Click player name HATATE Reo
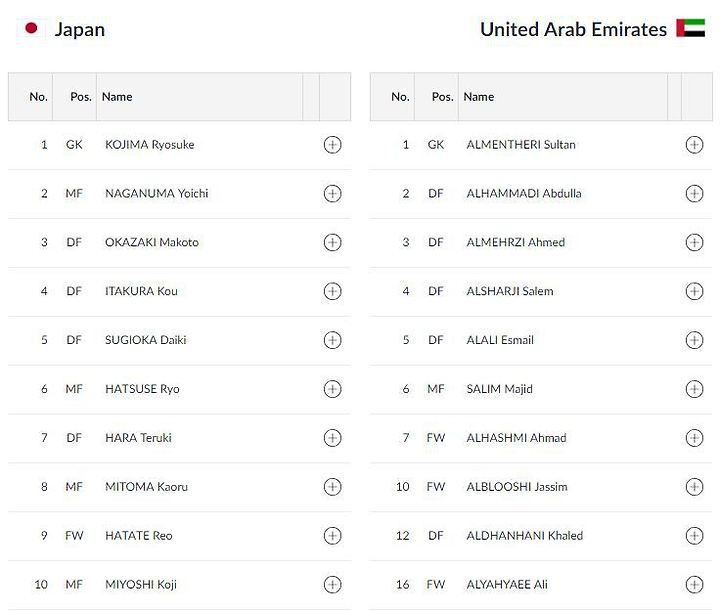Viewport: 720px width, 611px height. coord(139,536)
